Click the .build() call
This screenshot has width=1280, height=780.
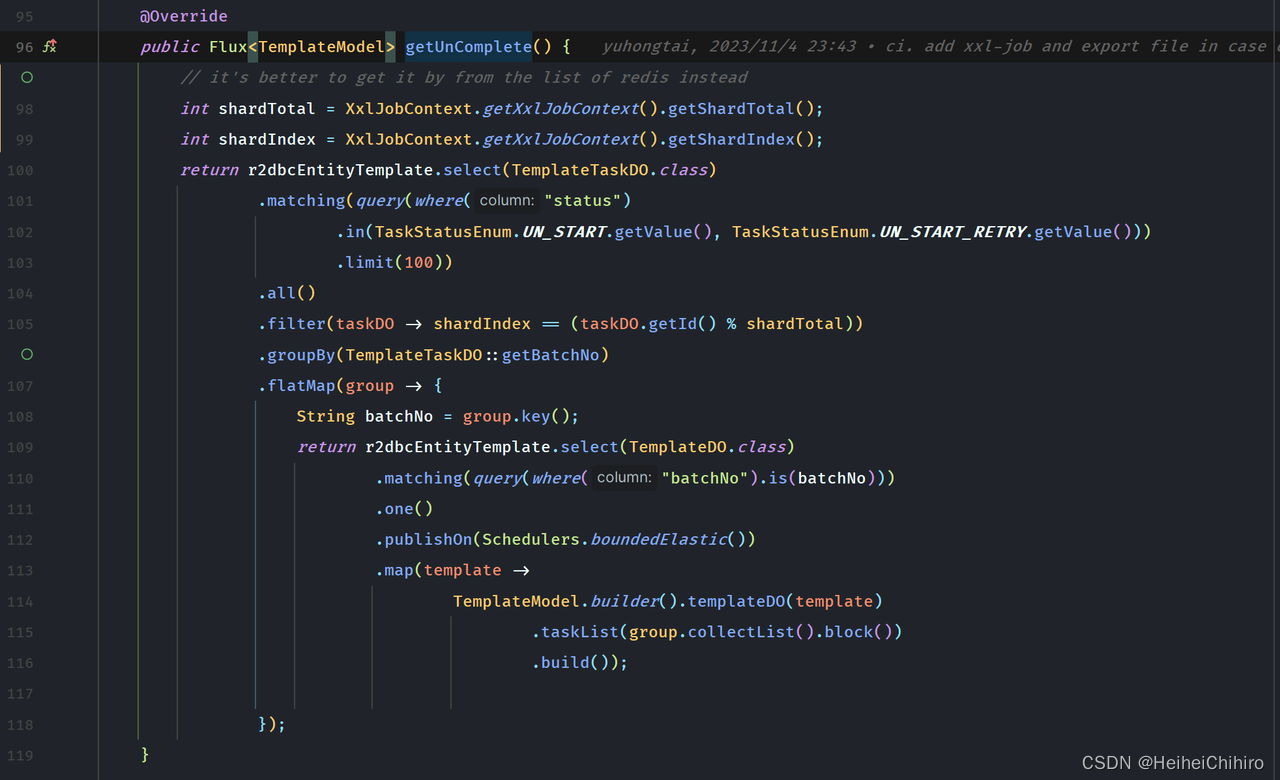click(571, 663)
